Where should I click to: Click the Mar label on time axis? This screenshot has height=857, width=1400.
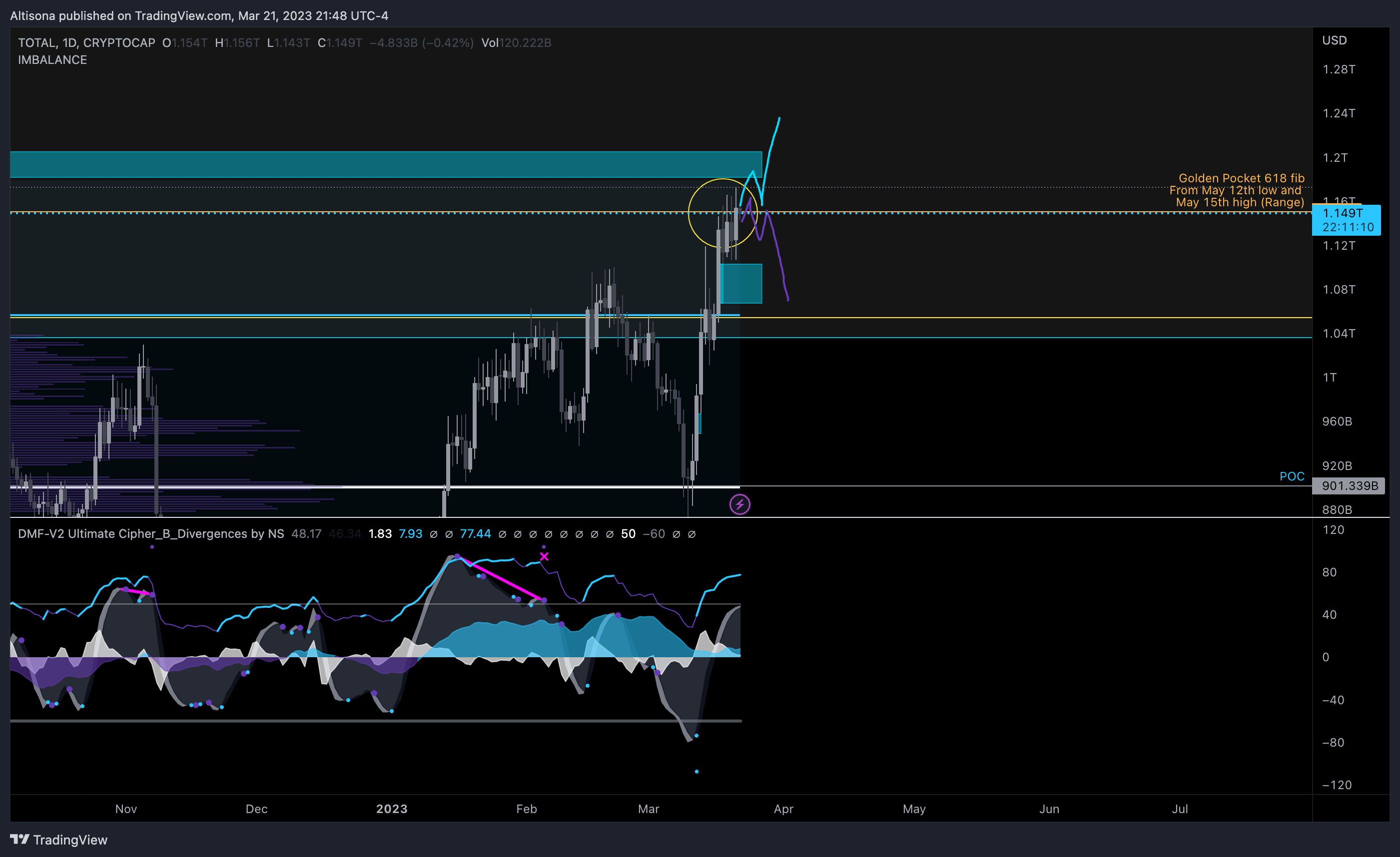[649, 809]
